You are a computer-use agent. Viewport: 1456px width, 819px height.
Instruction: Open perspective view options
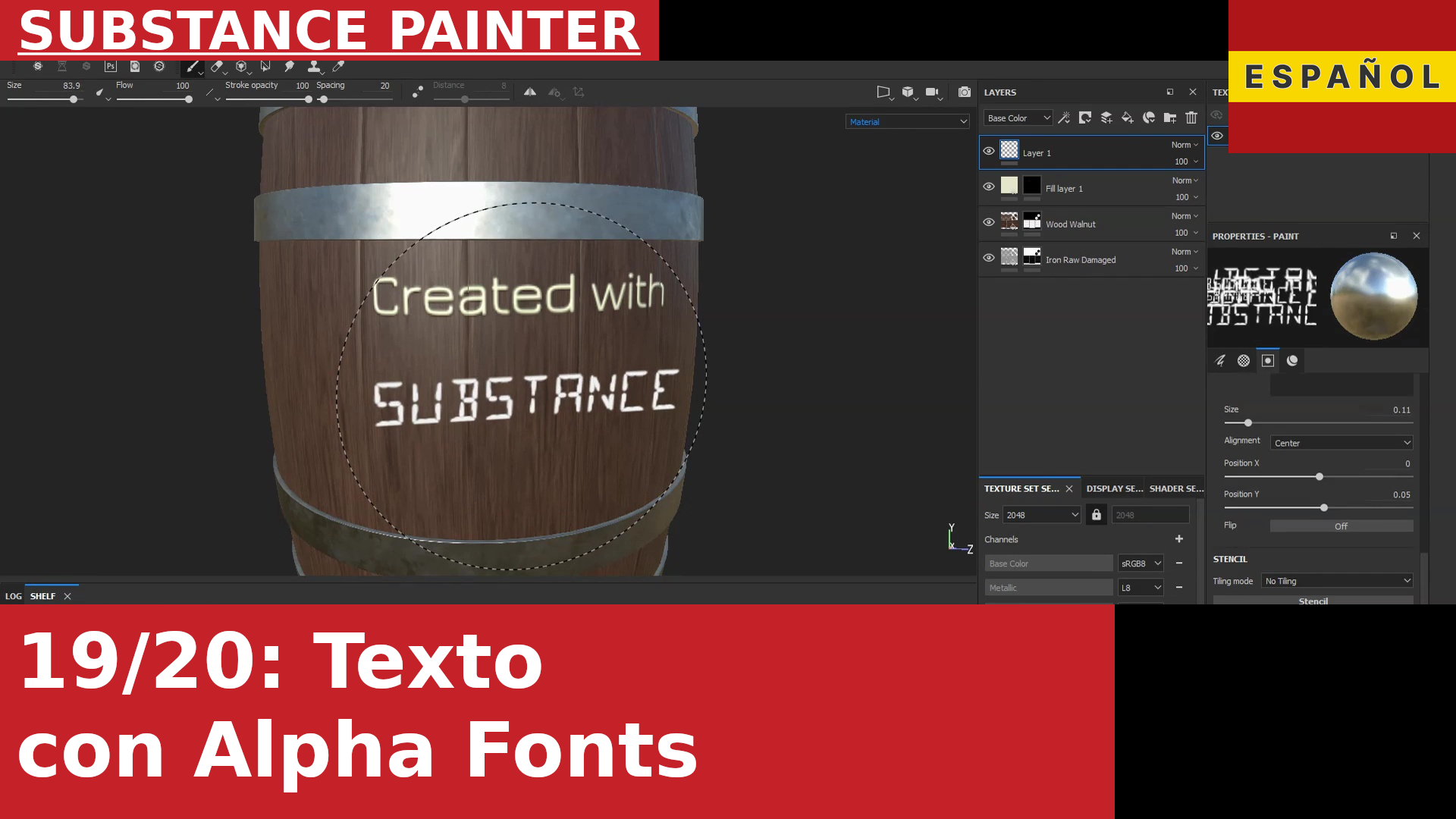(x=884, y=92)
